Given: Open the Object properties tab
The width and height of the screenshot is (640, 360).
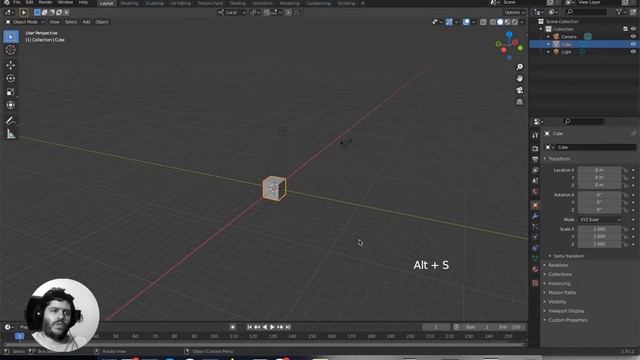Looking at the screenshot, I should 535,205.
